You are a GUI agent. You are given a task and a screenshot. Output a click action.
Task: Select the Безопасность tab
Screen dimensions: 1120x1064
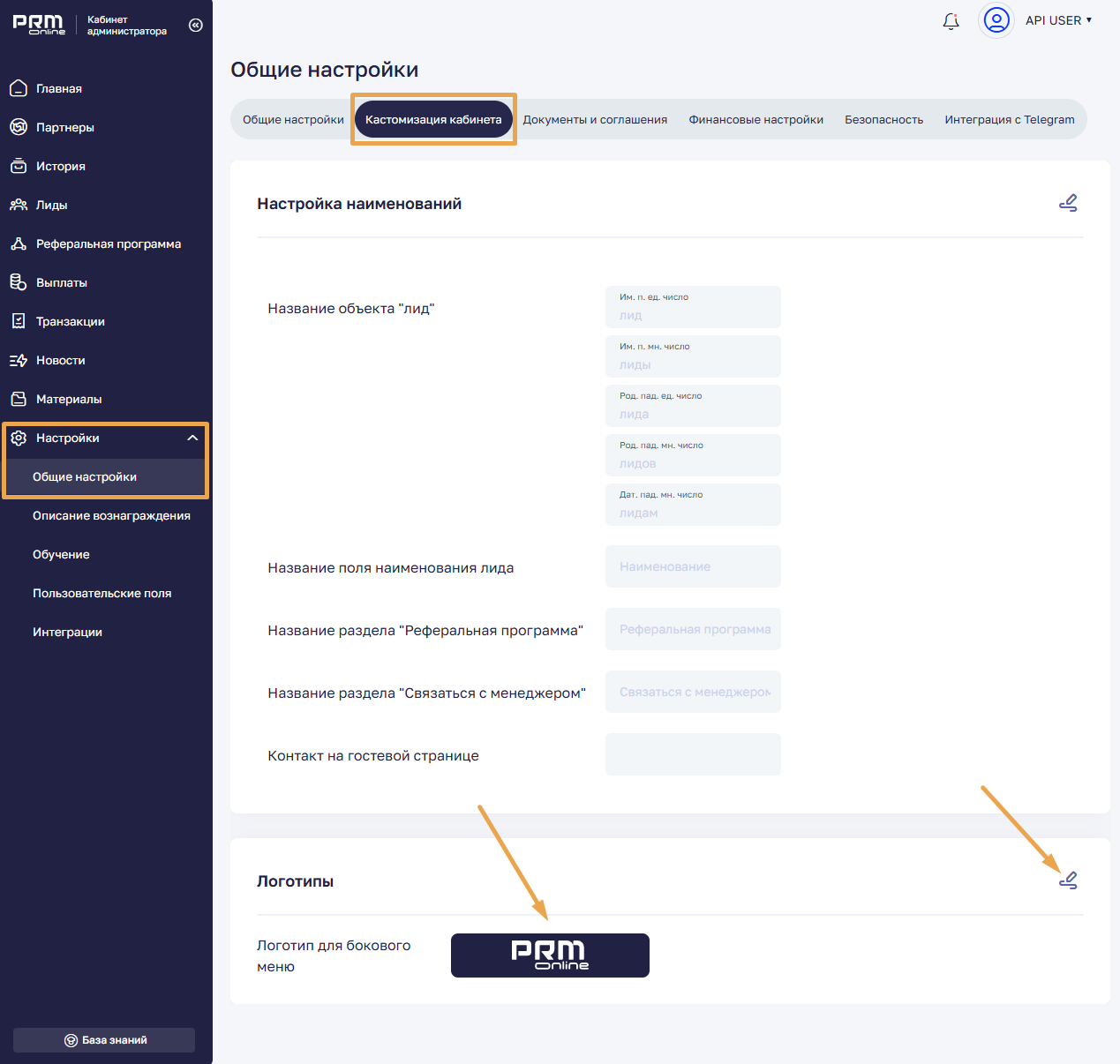coord(883,120)
